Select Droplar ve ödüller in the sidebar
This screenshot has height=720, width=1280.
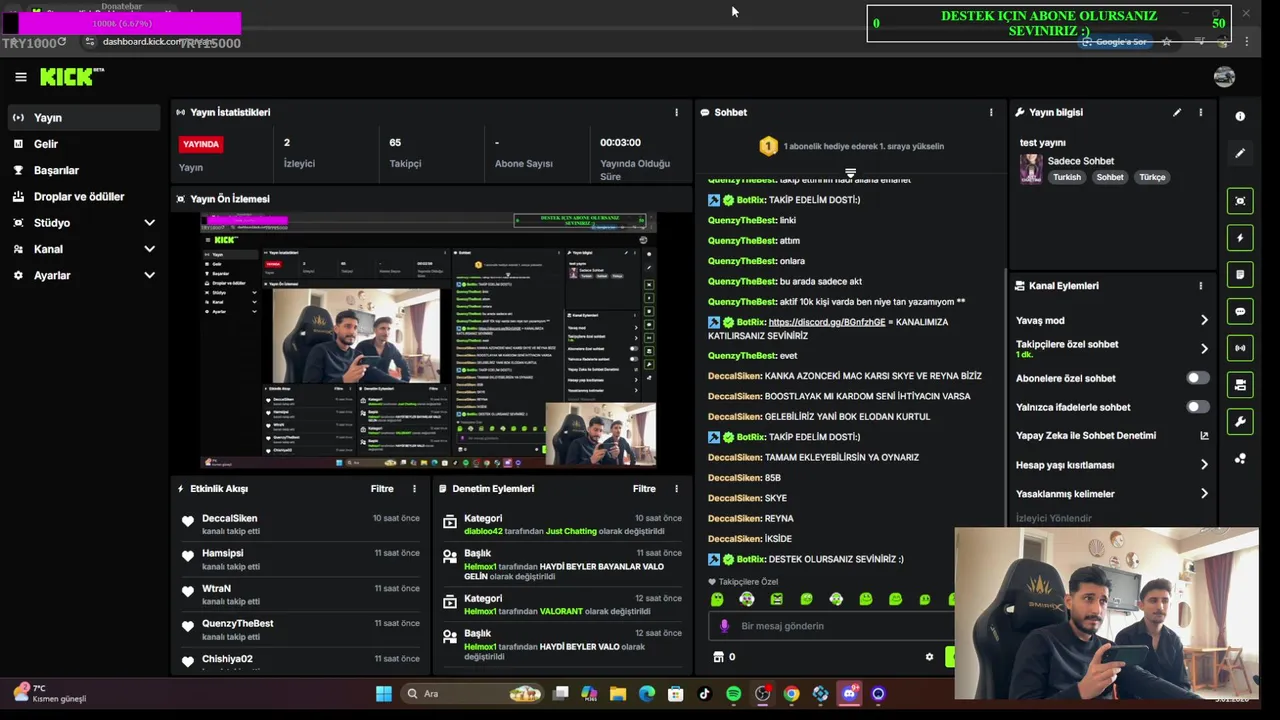(x=84, y=197)
